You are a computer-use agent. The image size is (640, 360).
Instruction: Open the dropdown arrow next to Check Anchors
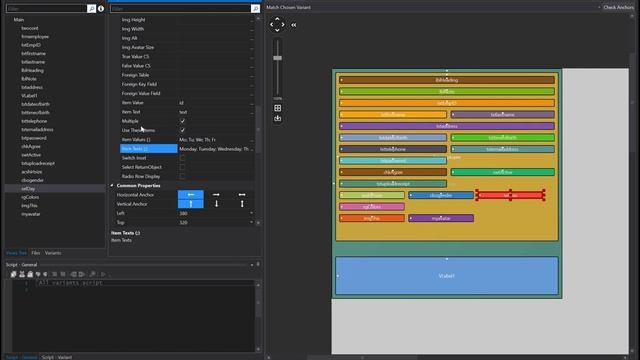coord(599,7)
